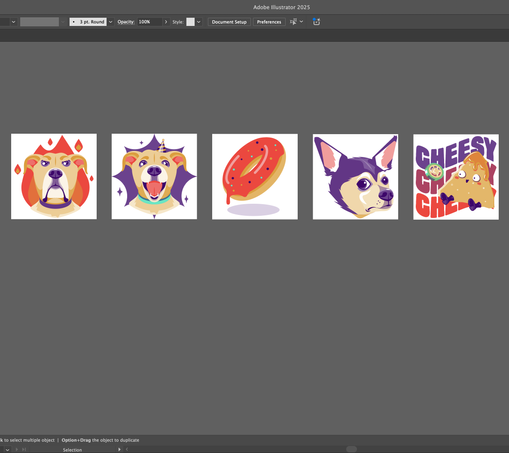Select the CHEESY nacho artboard
Viewport: 509px width, 453px height.
click(456, 177)
